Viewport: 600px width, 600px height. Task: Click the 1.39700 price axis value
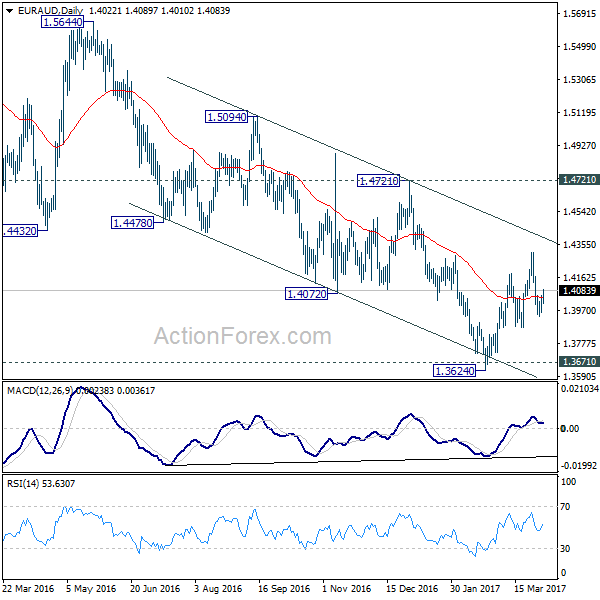[x=579, y=311]
